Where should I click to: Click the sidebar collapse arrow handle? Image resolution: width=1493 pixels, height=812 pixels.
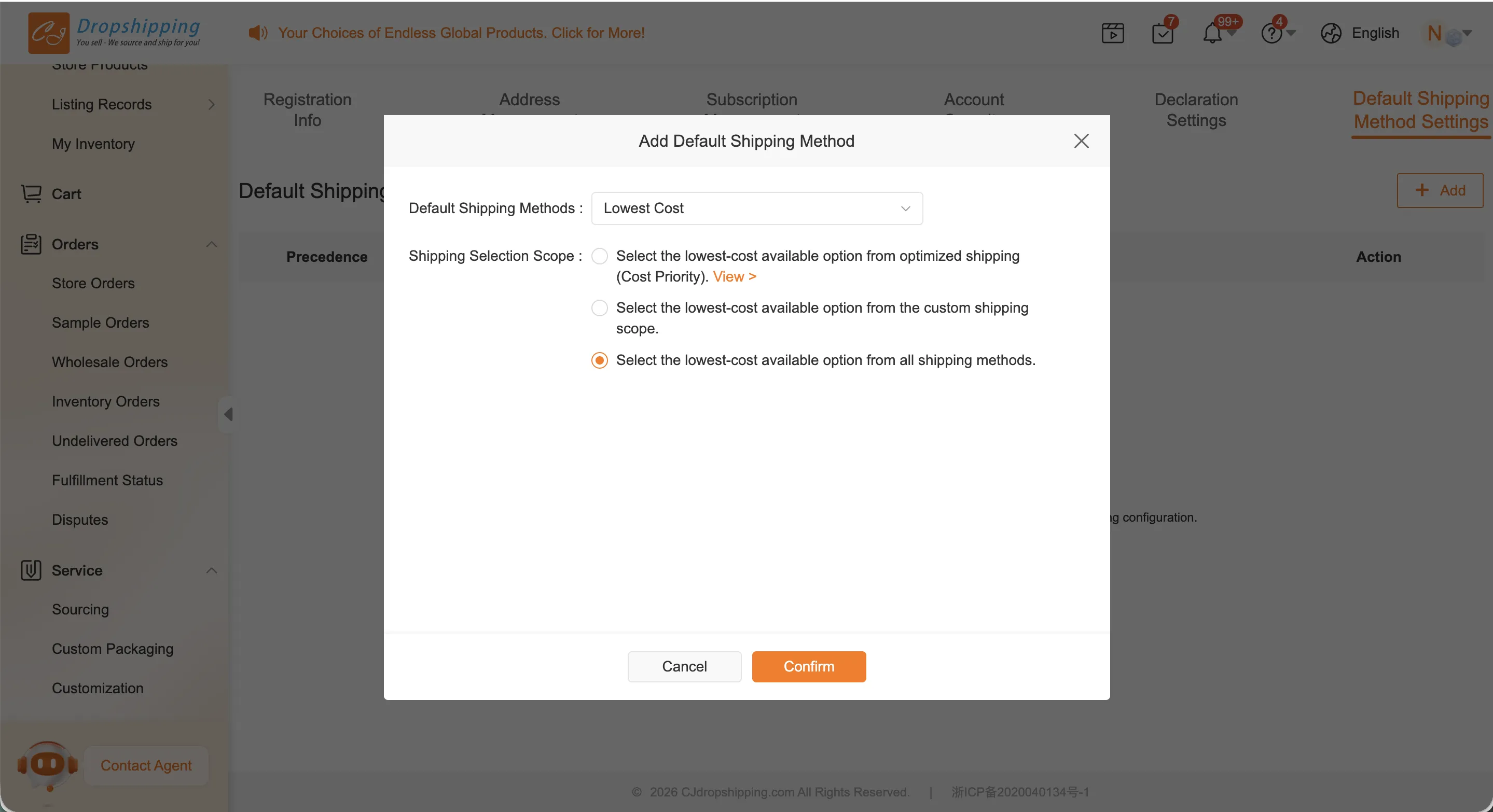[228, 414]
